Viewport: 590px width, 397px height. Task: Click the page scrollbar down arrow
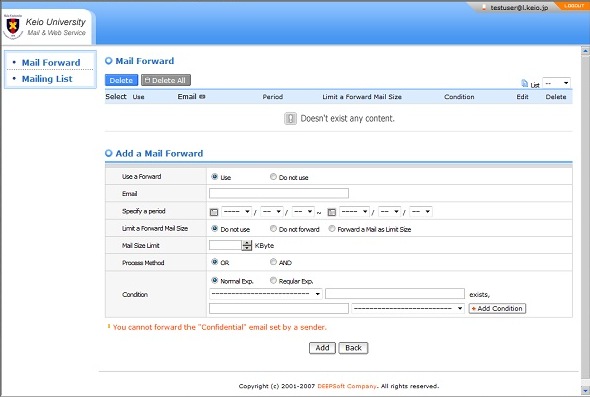point(585,390)
